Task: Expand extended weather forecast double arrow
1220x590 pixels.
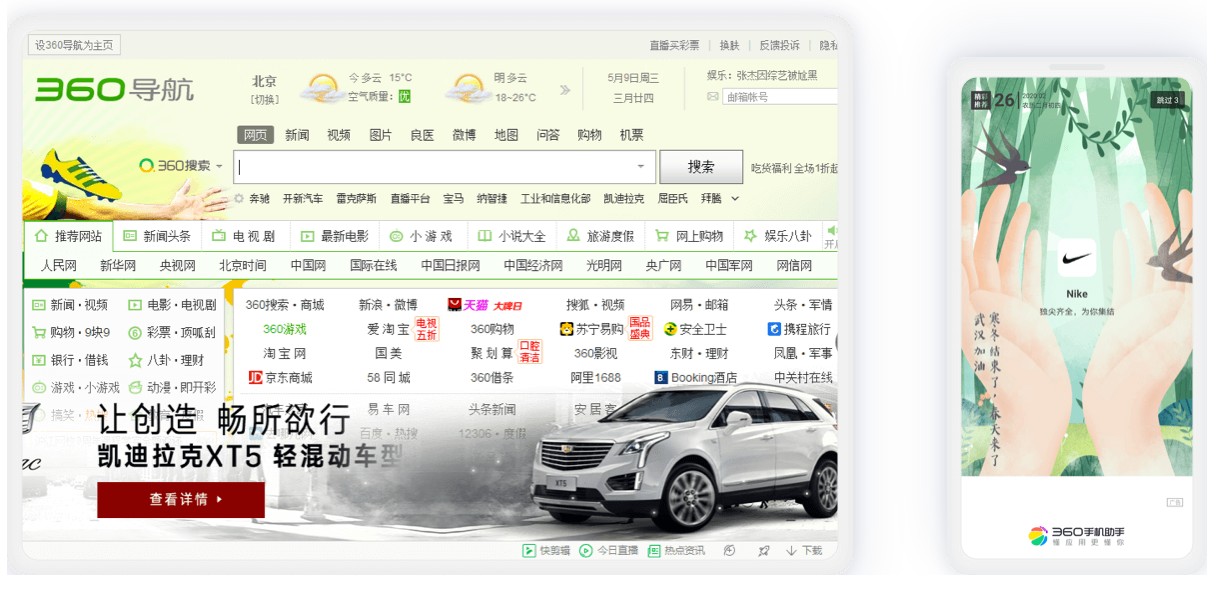Action: [x=565, y=90]
